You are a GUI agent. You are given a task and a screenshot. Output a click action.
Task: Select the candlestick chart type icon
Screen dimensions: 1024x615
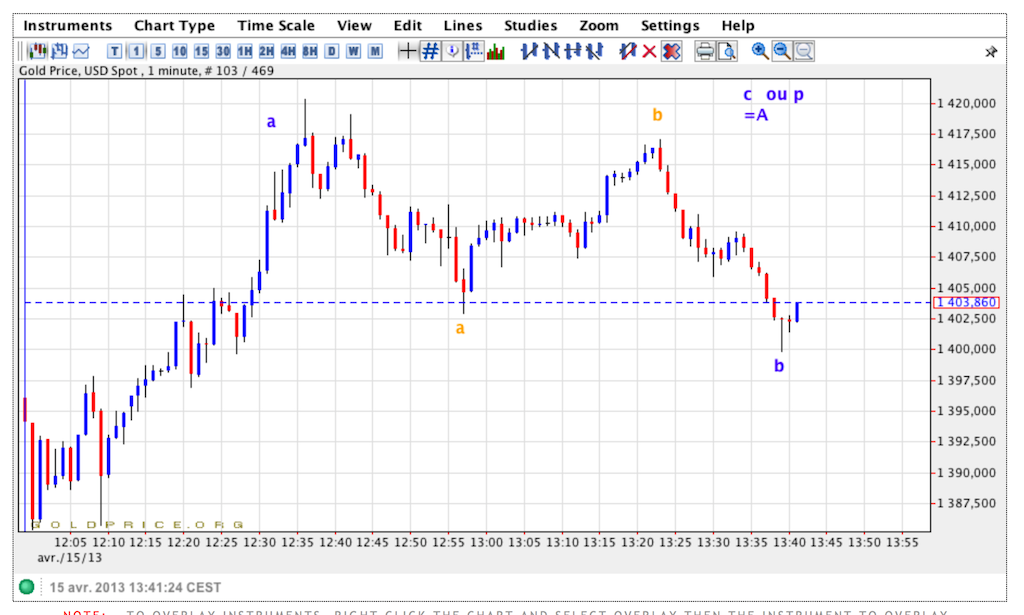(37, 51)
